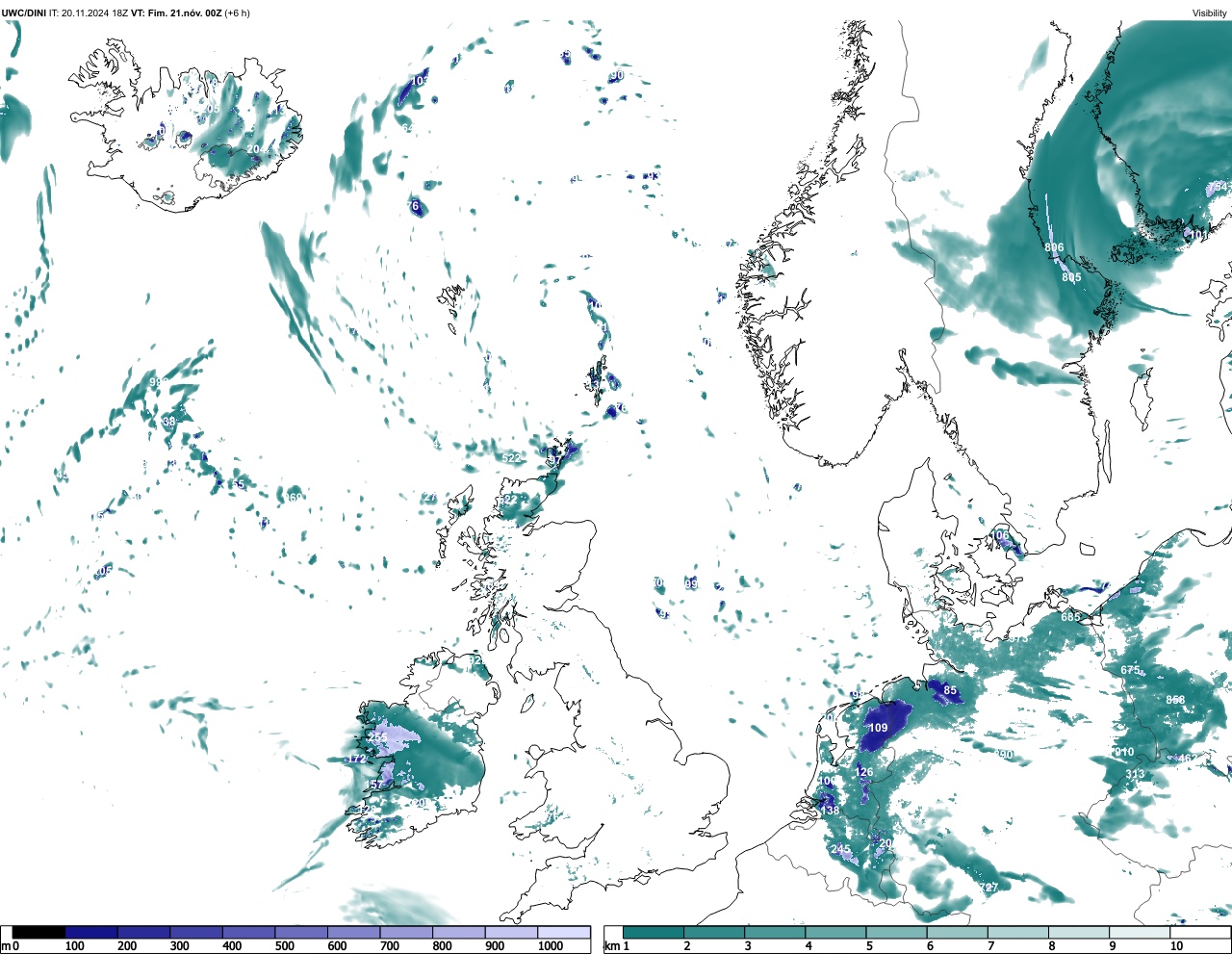Click the '805' value near Swedish coast
Image resolution: width=1232 pixels, height=954 pixels.
[1071, 277]
